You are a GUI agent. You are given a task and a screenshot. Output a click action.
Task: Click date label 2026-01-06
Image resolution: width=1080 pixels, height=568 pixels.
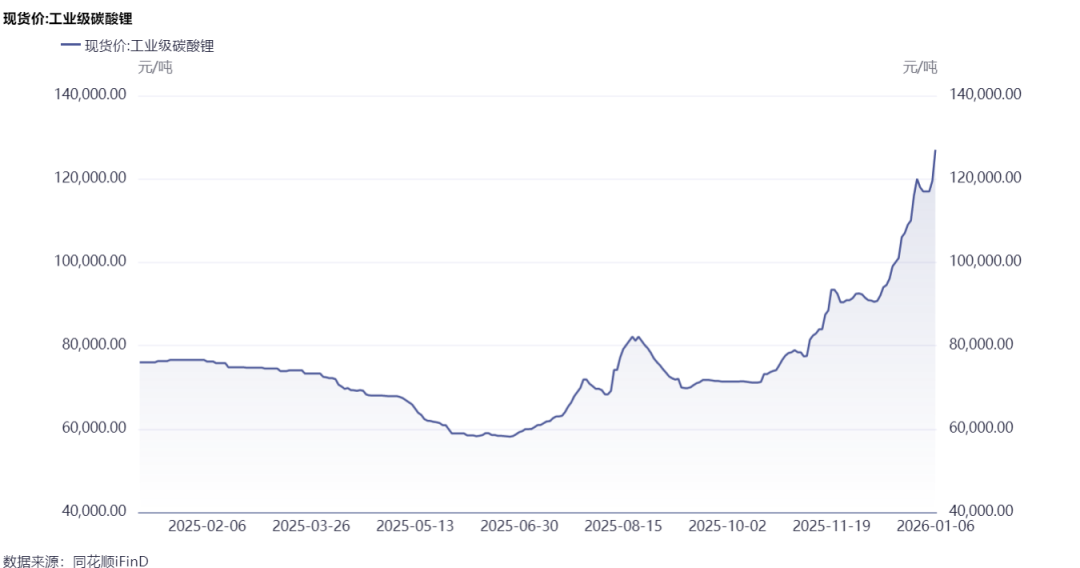click(935, 526)
